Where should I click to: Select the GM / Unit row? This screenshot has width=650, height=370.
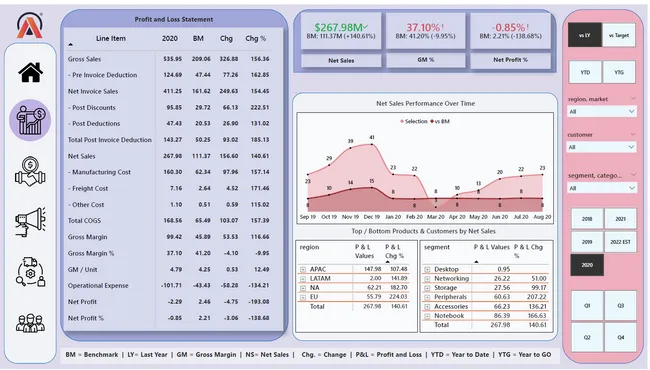pos(169,269)
